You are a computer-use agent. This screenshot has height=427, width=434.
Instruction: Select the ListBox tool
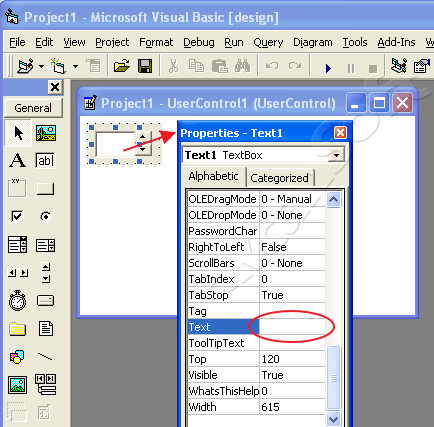[45, 245]
